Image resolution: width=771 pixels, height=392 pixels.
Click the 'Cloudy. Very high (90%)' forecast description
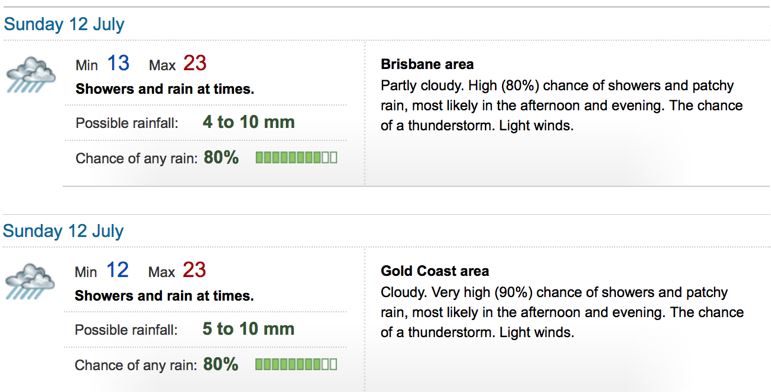[x=562, y=312]
